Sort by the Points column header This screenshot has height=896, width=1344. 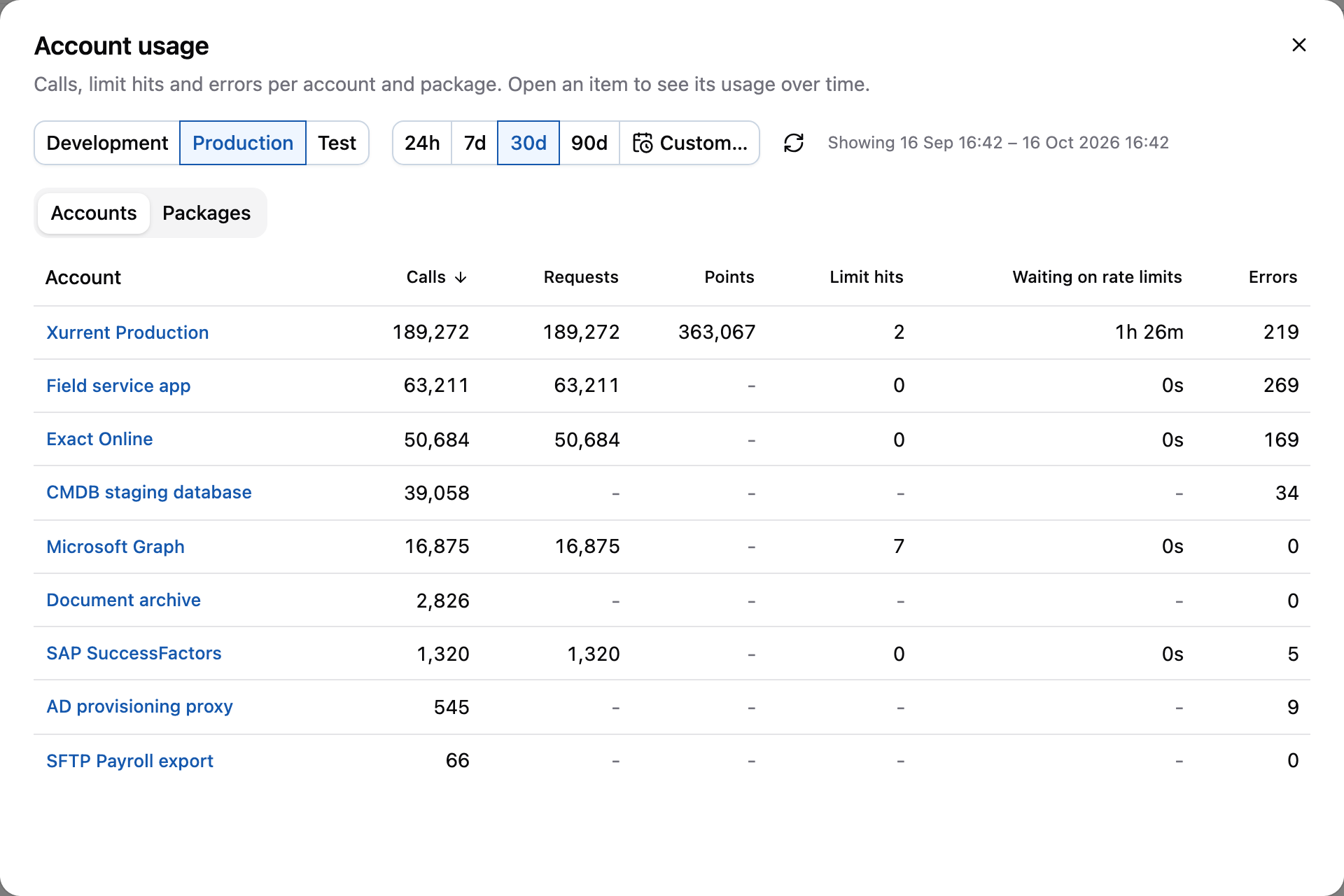click(x=729, y=277)
